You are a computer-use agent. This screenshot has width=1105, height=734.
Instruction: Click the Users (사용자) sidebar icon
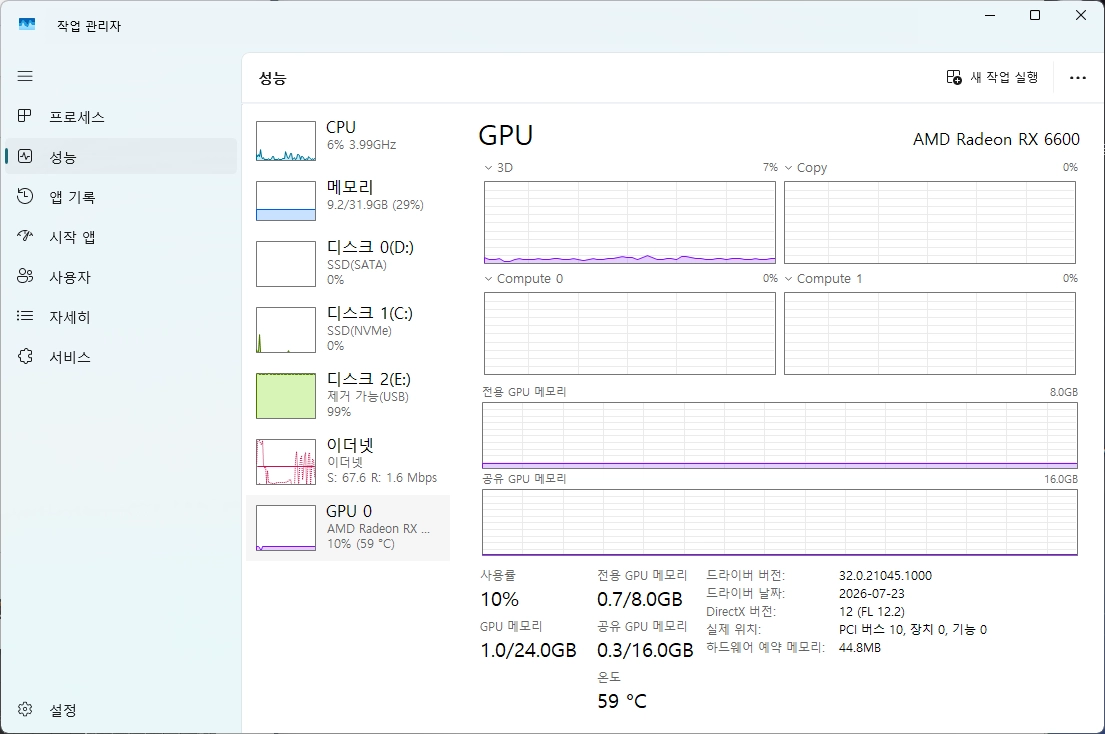point(25,277)
